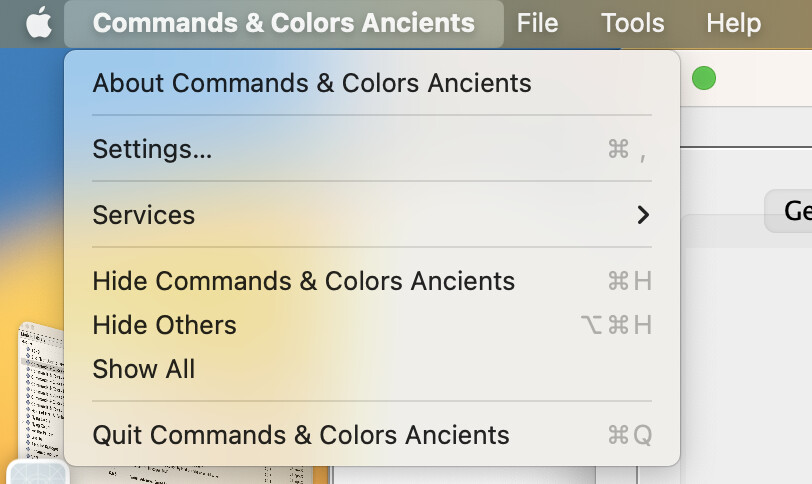Choose Show All
This screenshot has width=812, height=484.
pos(372,369)
